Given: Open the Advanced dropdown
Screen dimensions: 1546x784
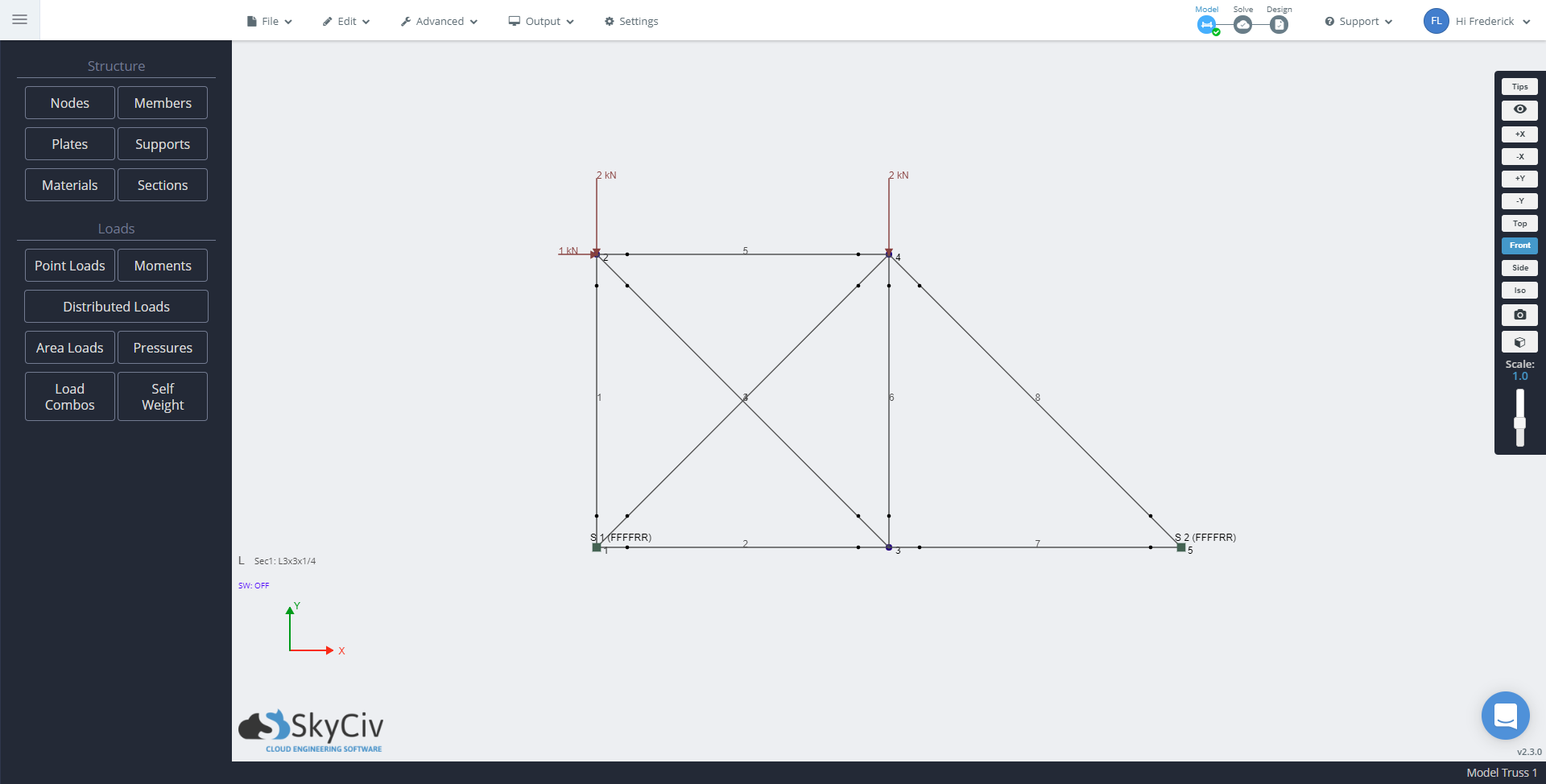Looking at the screenshot, I should [x=438, y=21].
